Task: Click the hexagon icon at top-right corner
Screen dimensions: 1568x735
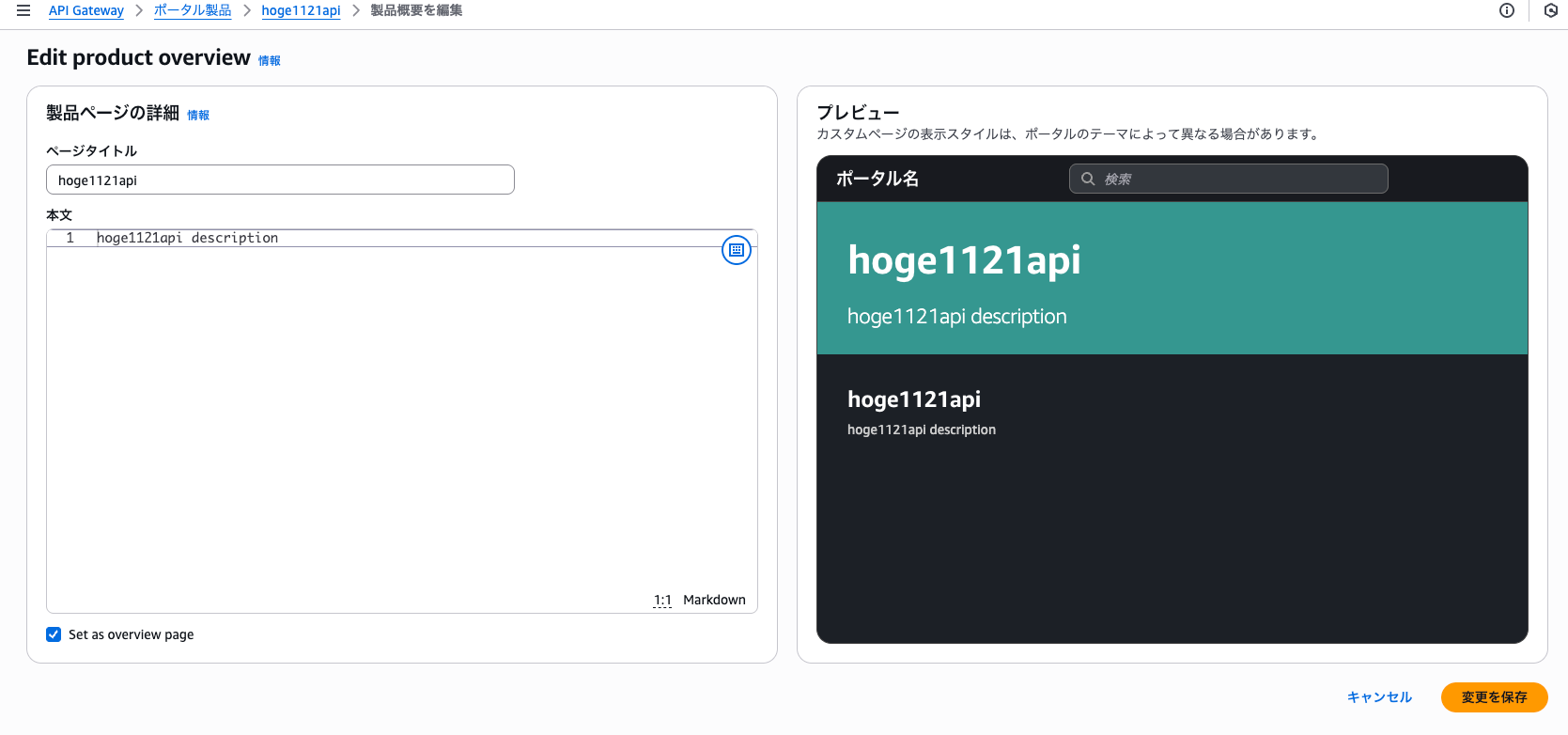Action: (1551, 10)
